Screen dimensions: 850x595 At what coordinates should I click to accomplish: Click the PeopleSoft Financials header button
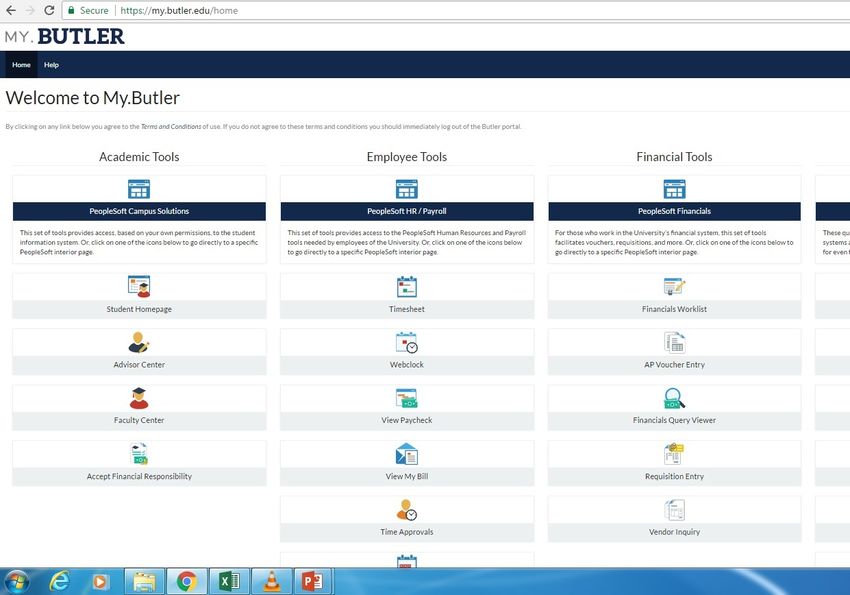click(674, 211)
